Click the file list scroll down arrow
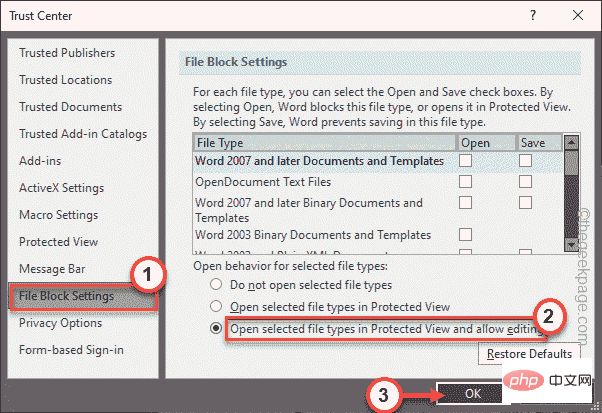Image resolution: width=602 pixels, height=413 pixels. click(x=572, y=244)
